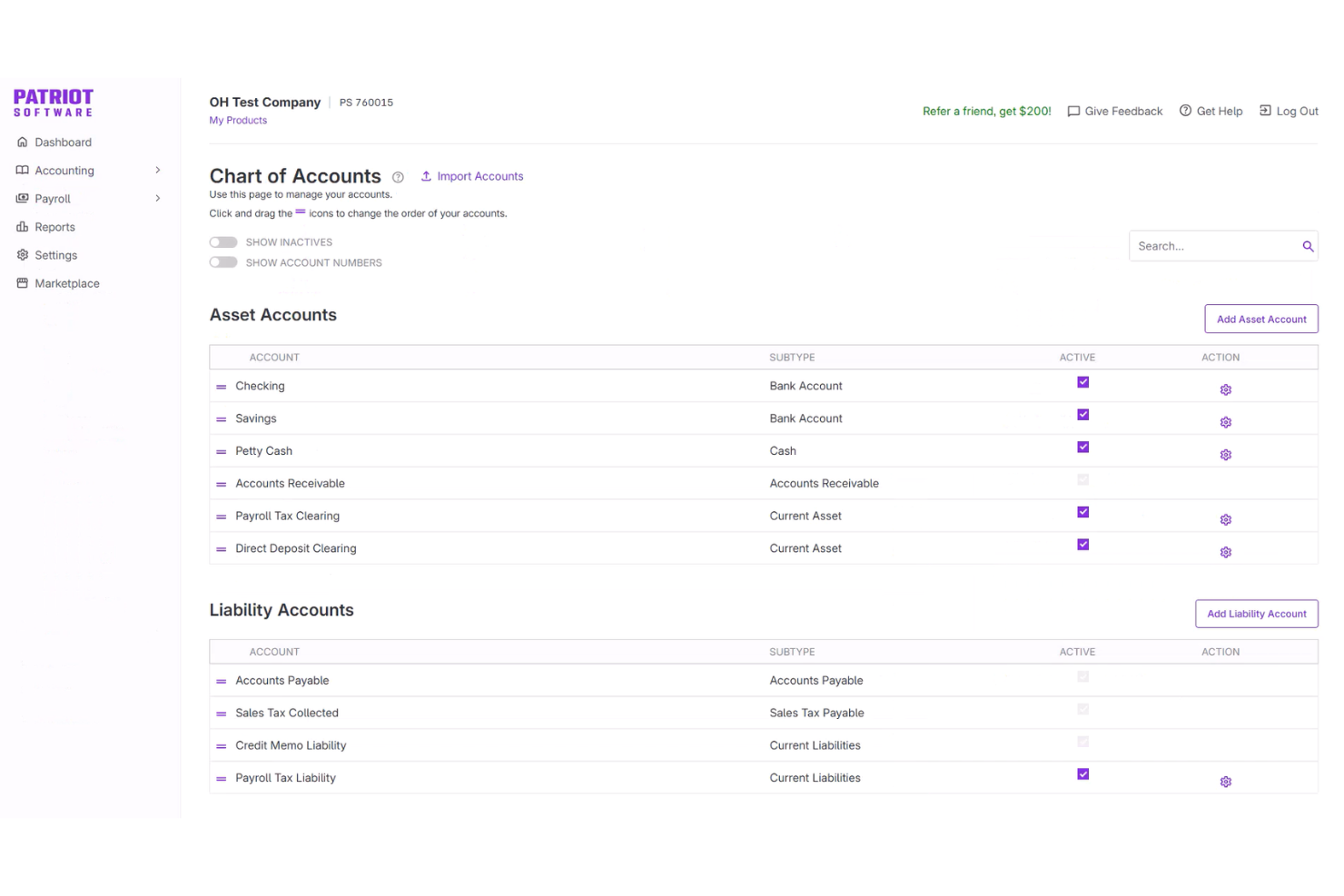Click the Get Help icon
Image resolution: width=1344 pixels, height=896 pixels.
[1185, 111]
